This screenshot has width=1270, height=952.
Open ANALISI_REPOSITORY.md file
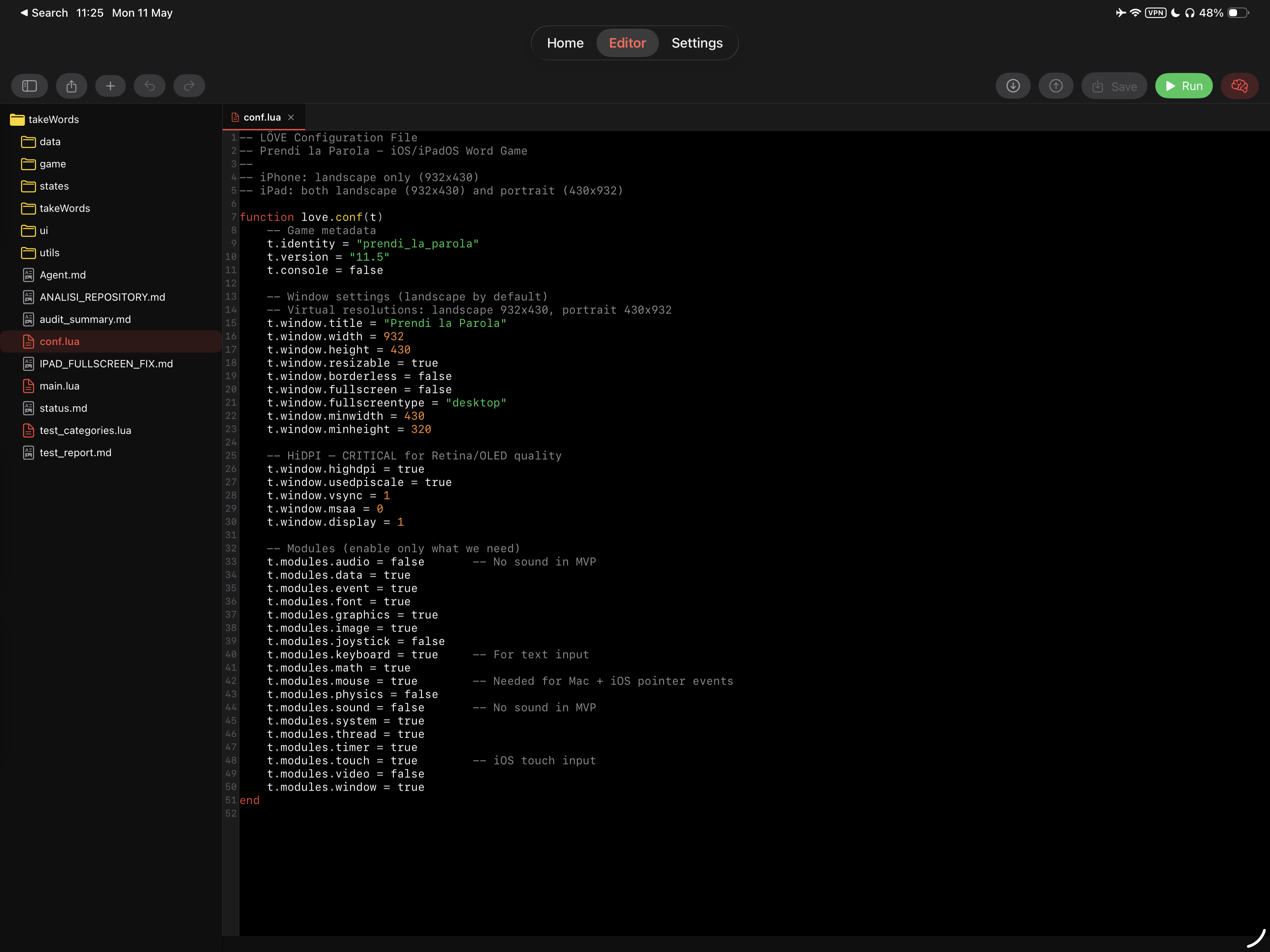click(102, 297)
